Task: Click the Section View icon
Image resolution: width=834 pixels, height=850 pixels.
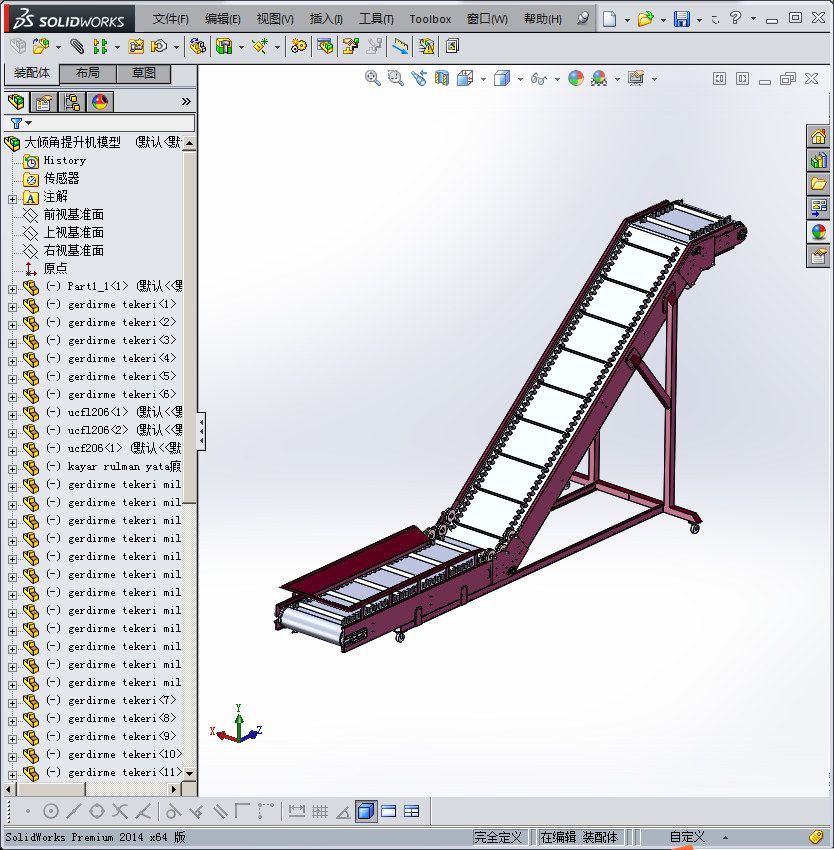Action: click(442, 79)
